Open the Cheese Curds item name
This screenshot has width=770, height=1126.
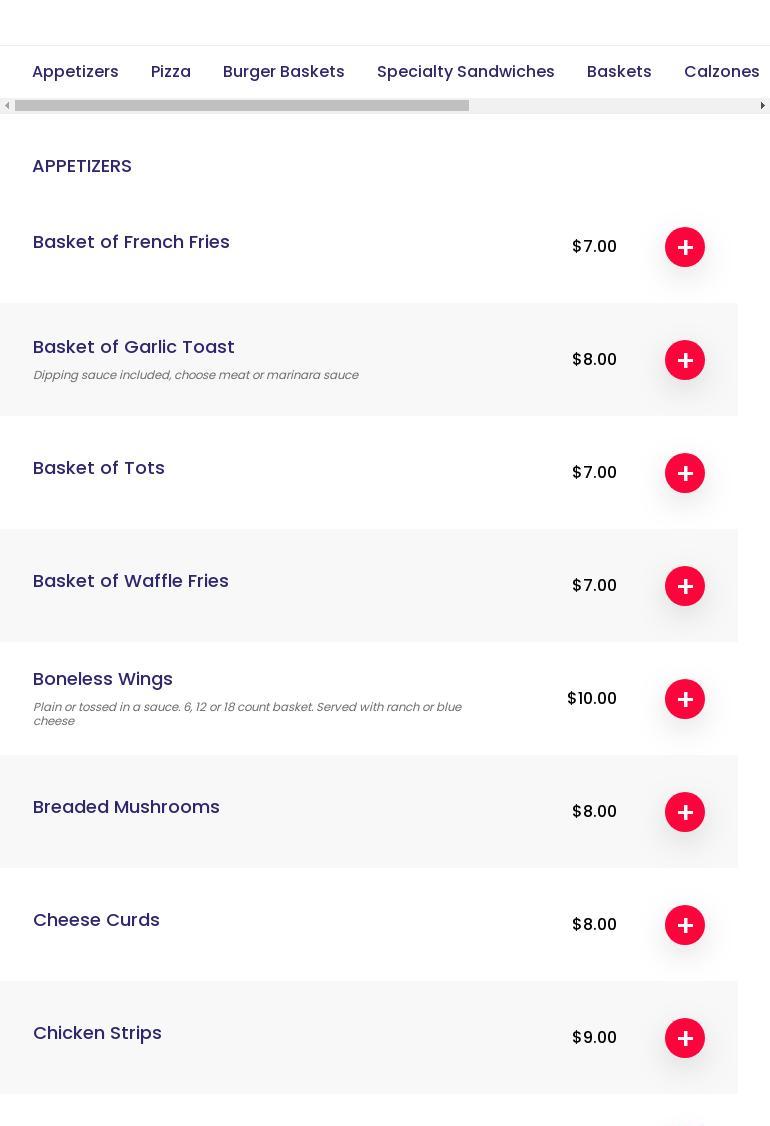pos(96,920)
